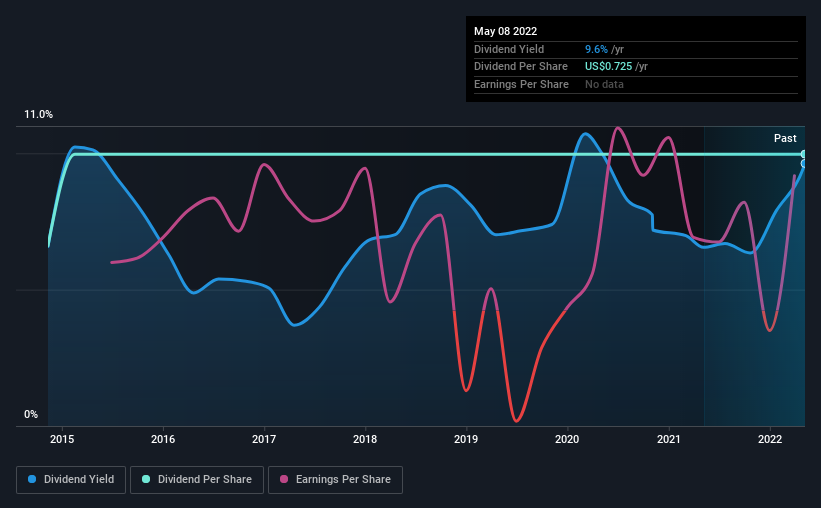Click the blue dividend yield endpoint marker
This screenshot has height=508, width=821.
click(x=803, y=164)
